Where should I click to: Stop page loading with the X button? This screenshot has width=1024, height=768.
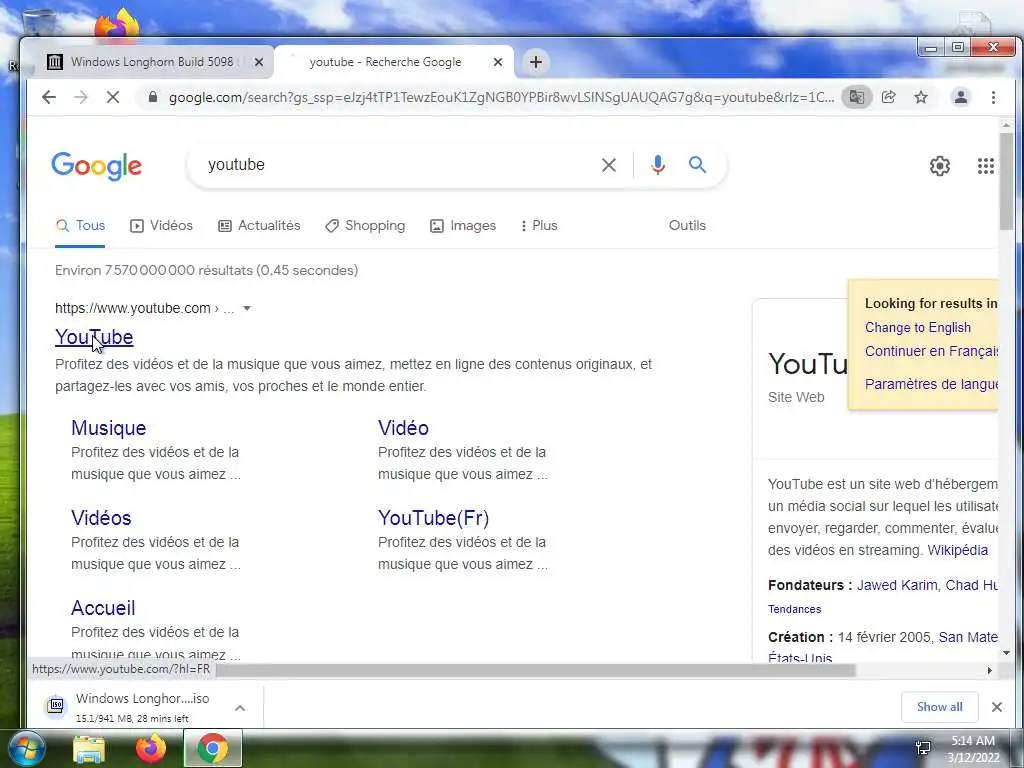click(x=113, y=97)
